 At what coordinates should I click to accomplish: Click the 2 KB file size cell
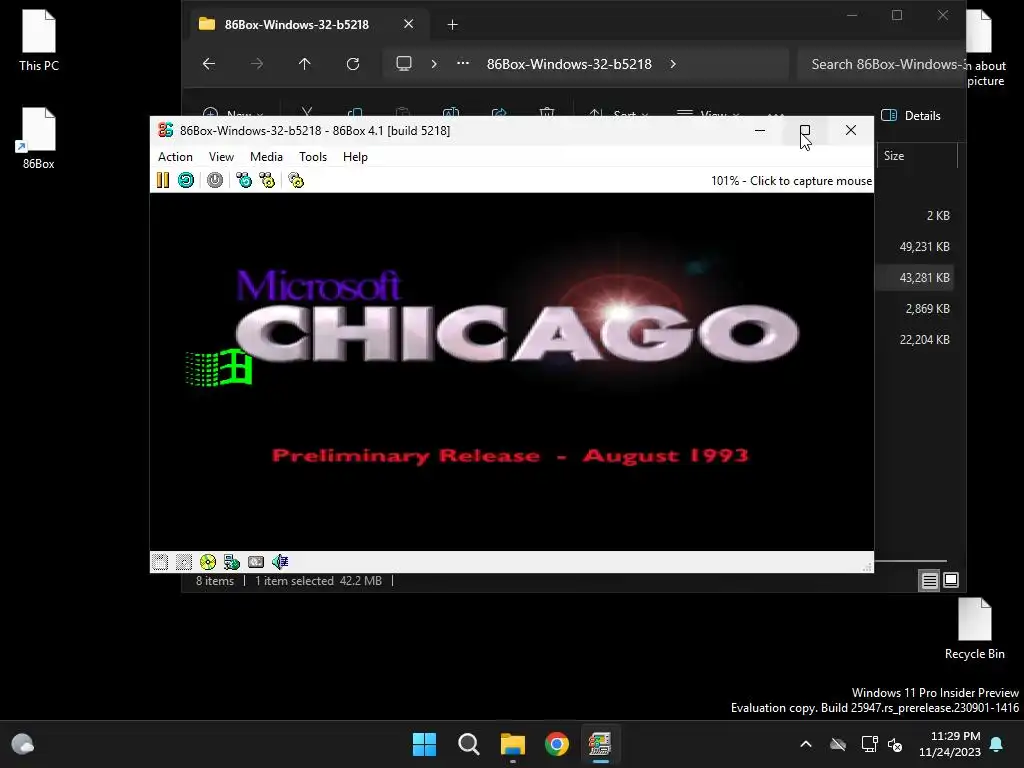click(x=938, y=216)
